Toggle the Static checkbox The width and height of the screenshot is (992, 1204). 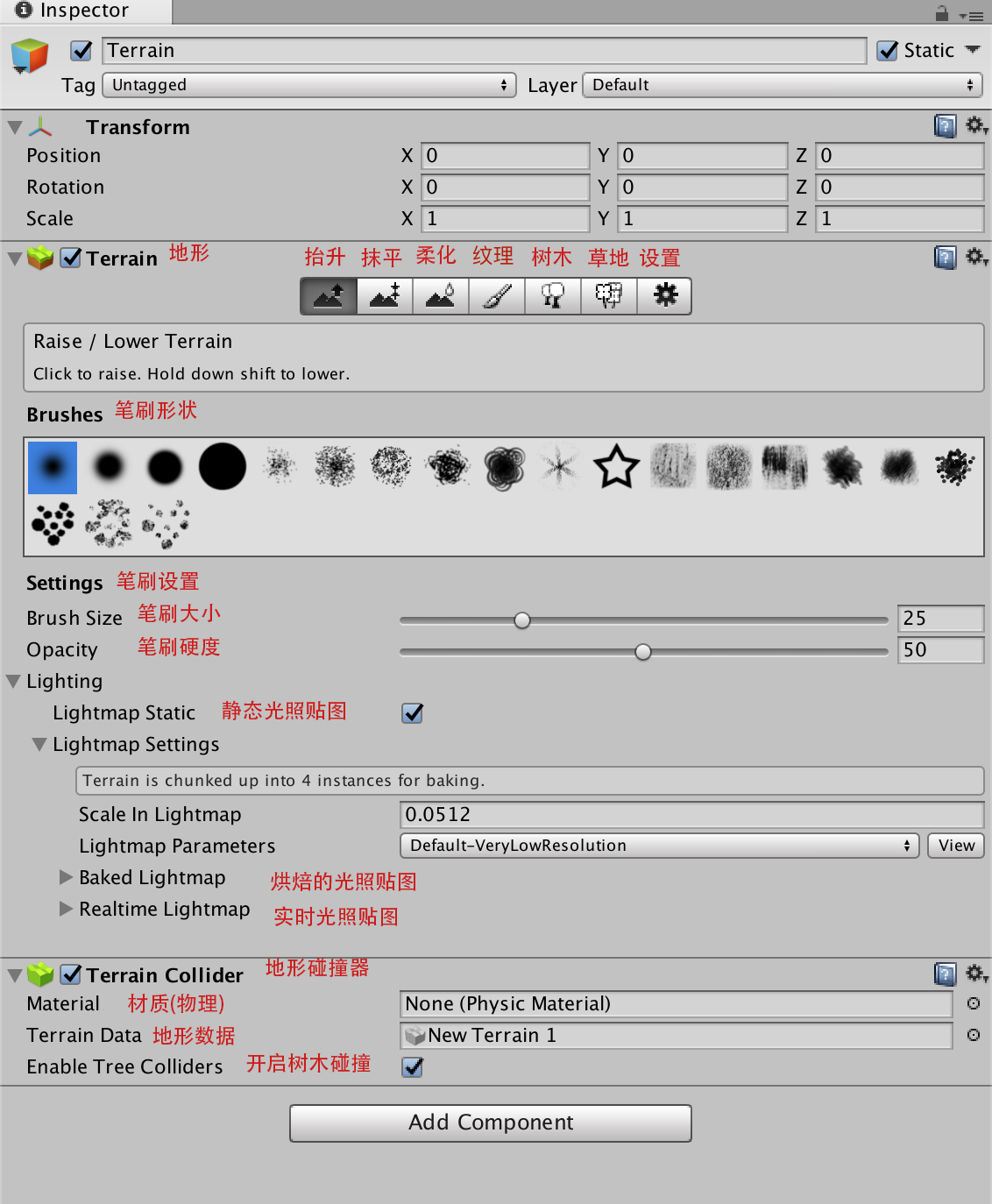(888, 51)
